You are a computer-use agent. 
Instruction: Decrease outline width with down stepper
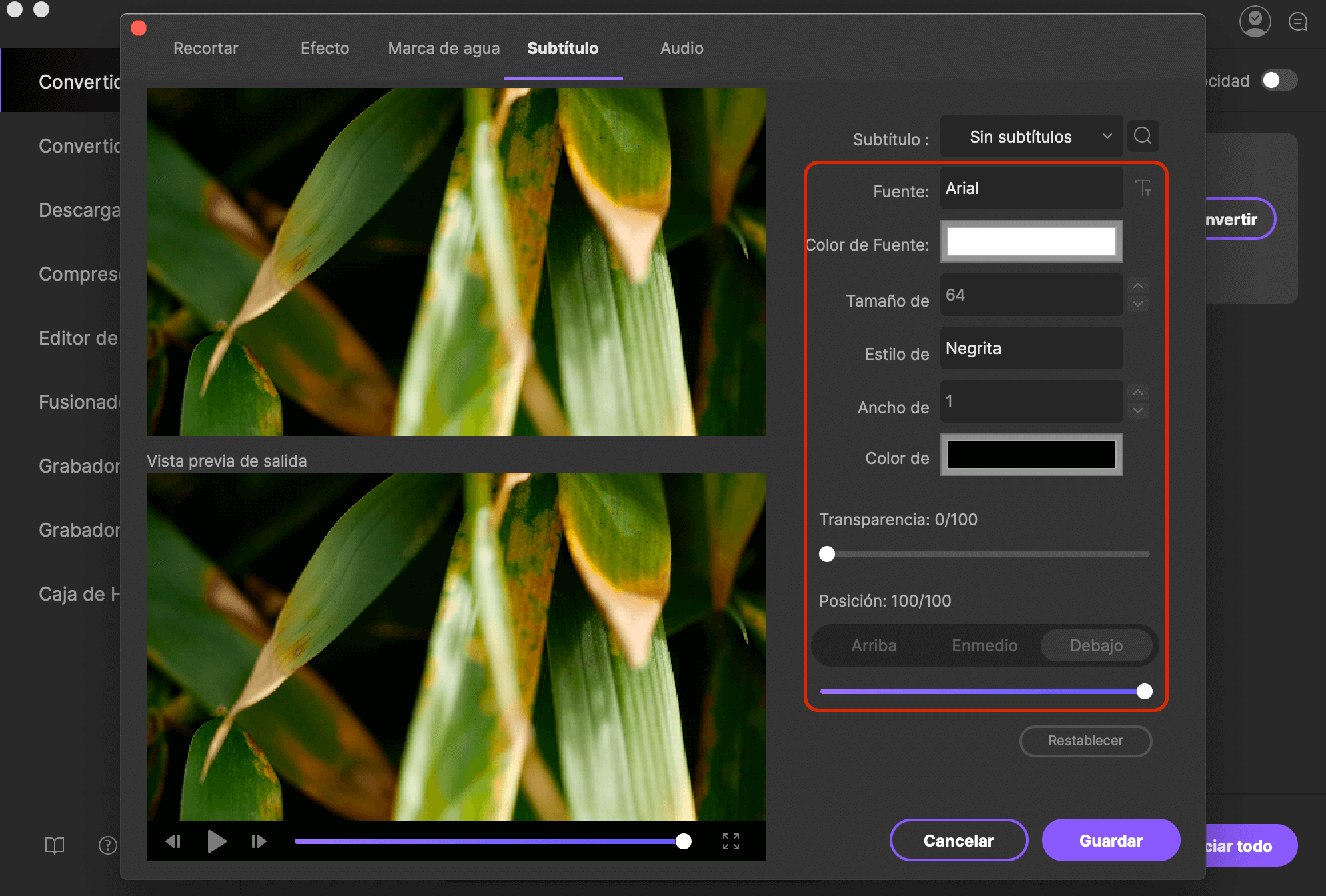tap(1138, 411)
